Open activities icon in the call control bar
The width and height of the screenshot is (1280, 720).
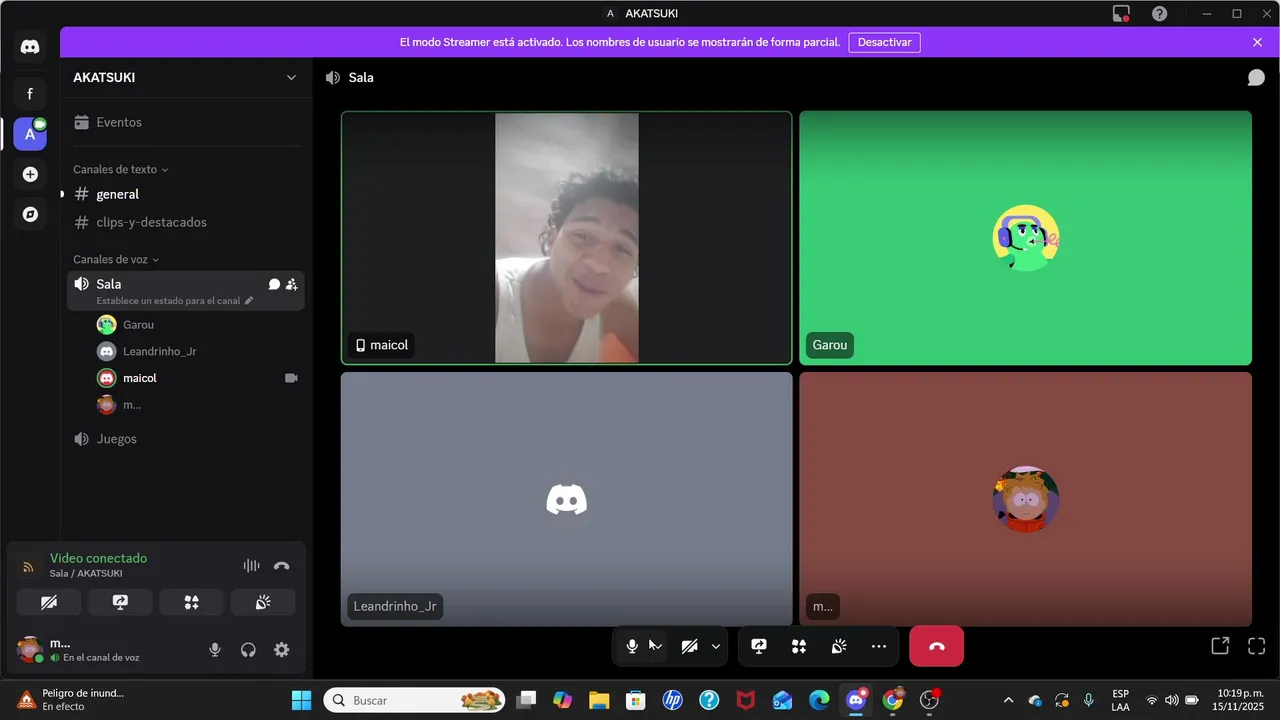coord(799,646)
